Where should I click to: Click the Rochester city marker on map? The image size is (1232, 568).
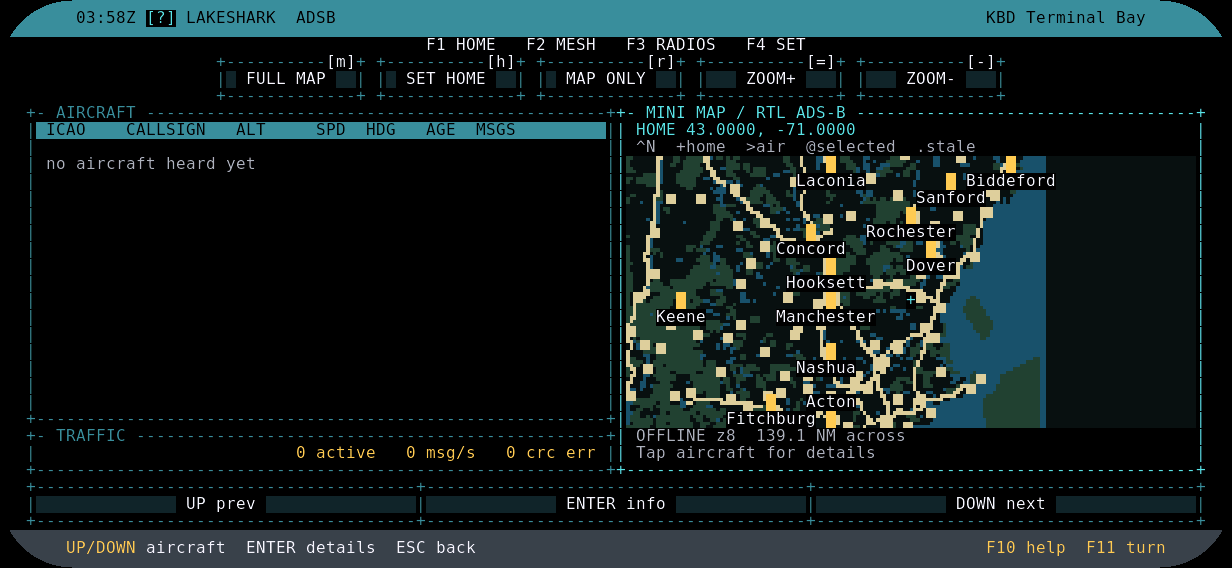point(911,215)
